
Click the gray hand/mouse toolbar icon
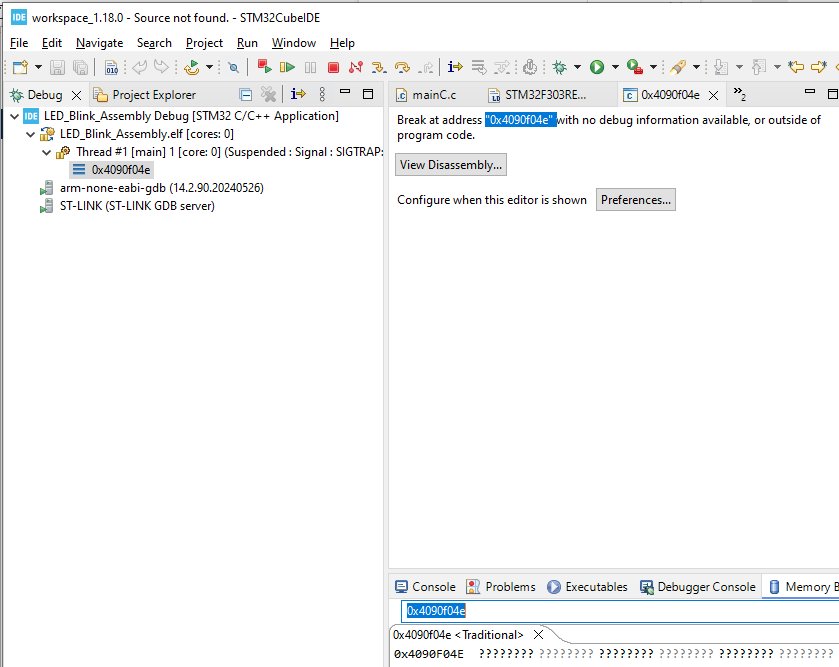pyautogui.click(x=530, y=67)
